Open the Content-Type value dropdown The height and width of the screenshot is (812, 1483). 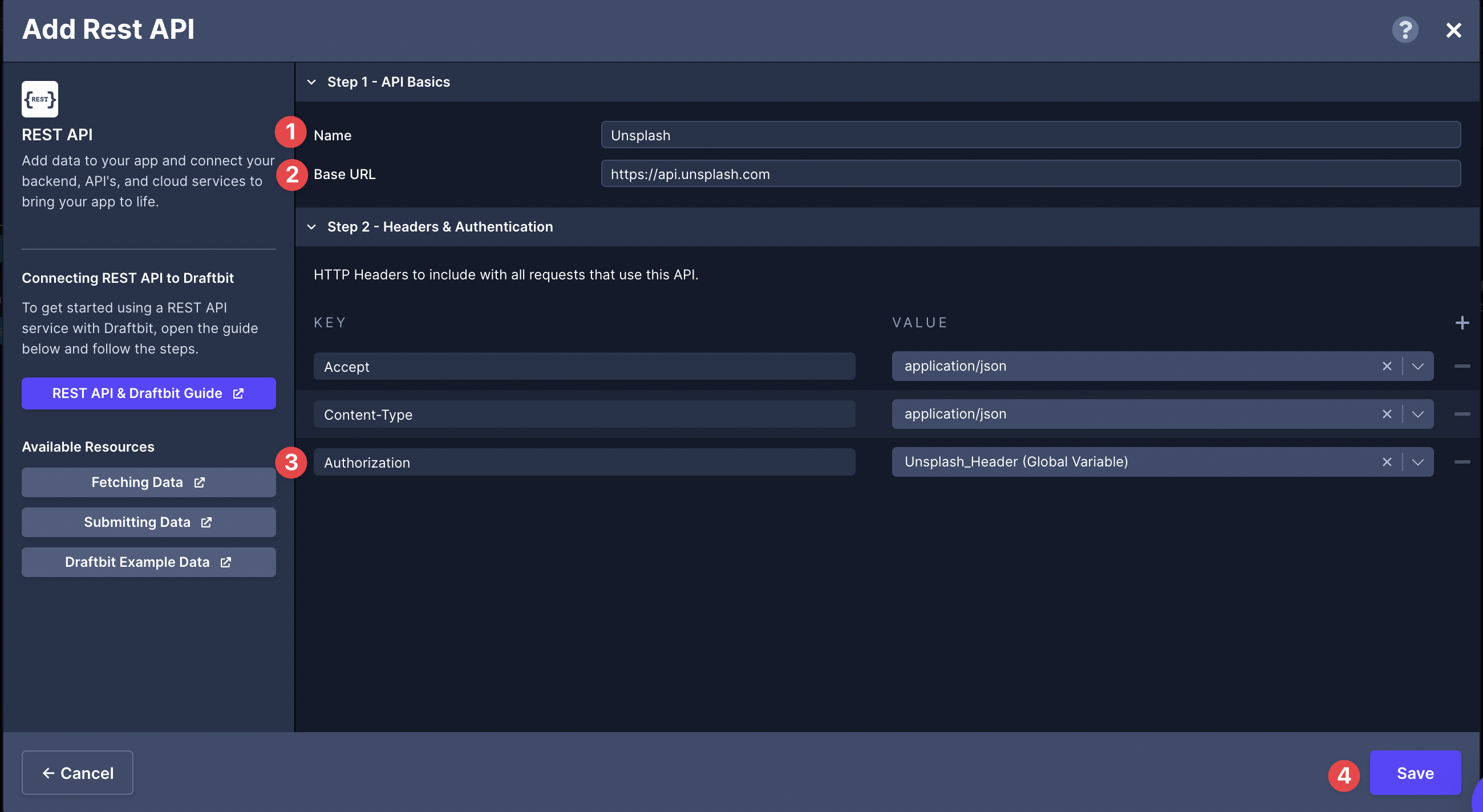pos(1417,414)
